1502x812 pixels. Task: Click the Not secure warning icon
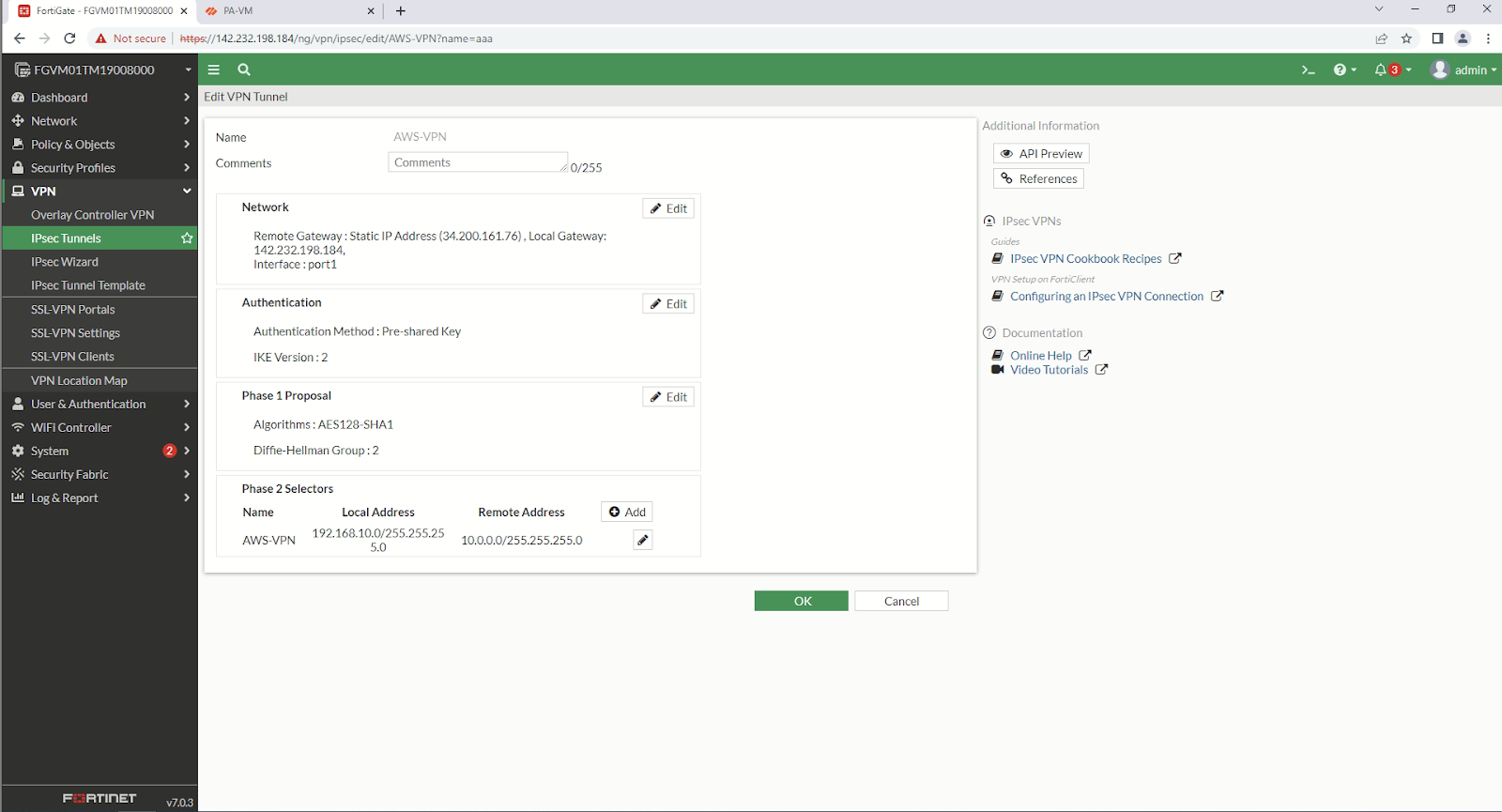point(101,38)
